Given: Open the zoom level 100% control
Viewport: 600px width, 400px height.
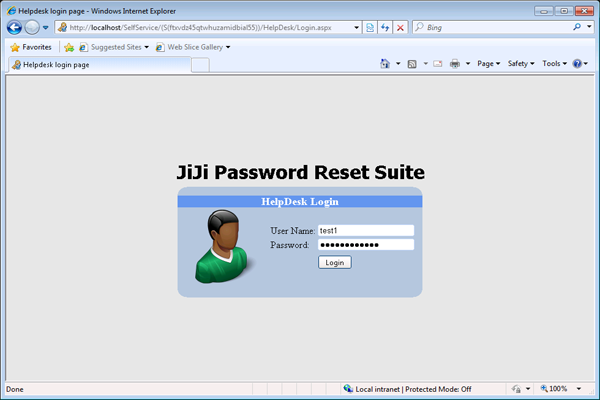Looking at the screenshot, I should (x=554, y=389).
